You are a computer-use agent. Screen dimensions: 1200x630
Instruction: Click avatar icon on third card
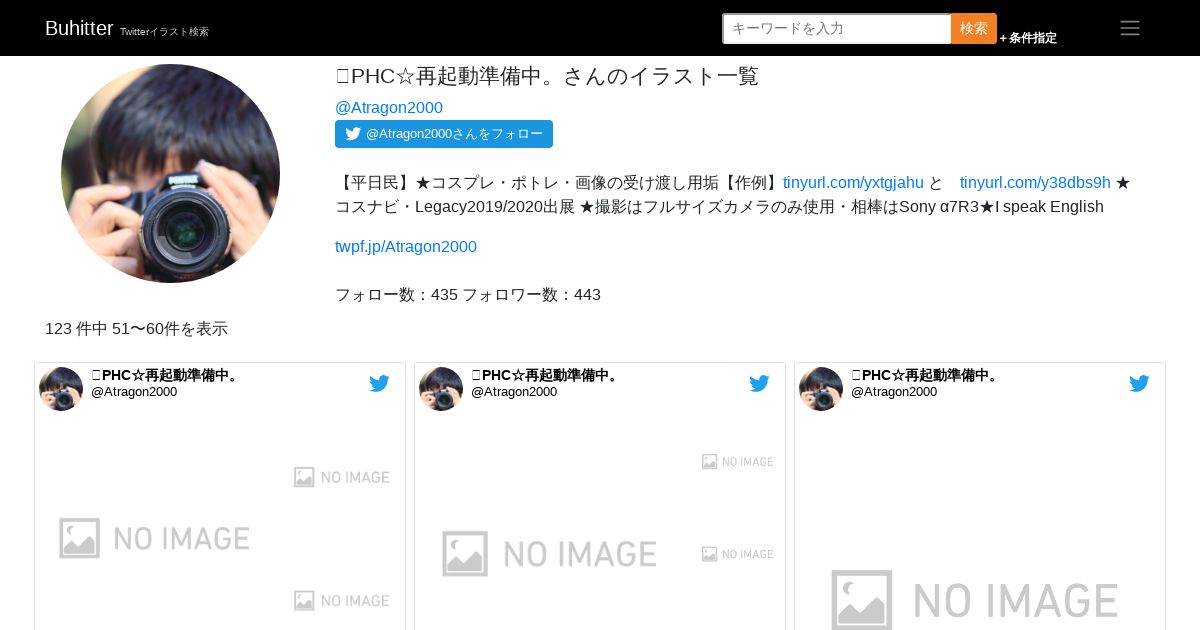coord(821,389)
